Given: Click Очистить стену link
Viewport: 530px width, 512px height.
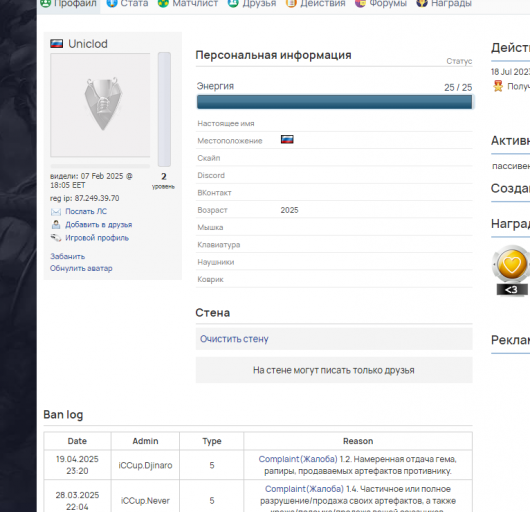Looking at the screenshot, I should click(234, 339).
